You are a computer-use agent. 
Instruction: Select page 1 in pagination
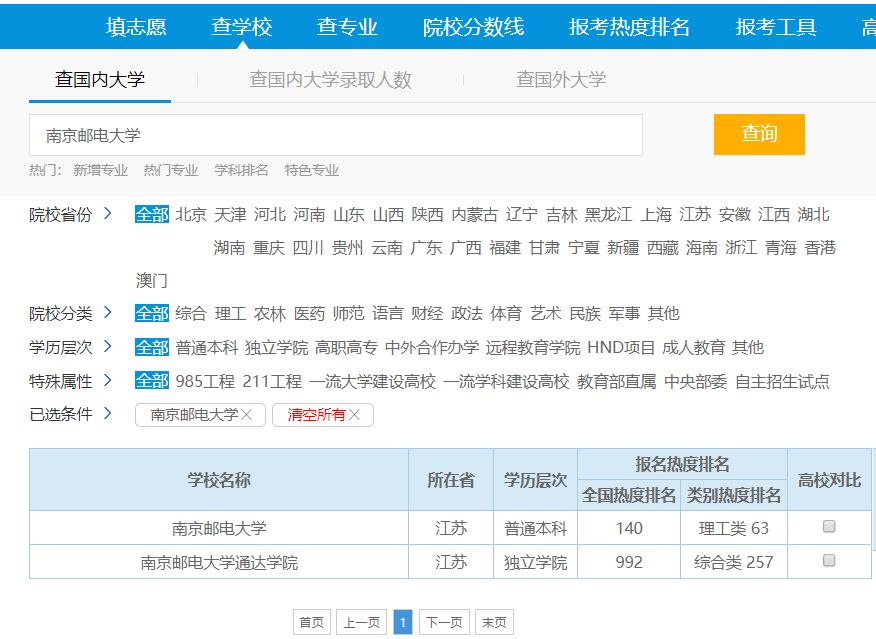[x=403, y=622]
